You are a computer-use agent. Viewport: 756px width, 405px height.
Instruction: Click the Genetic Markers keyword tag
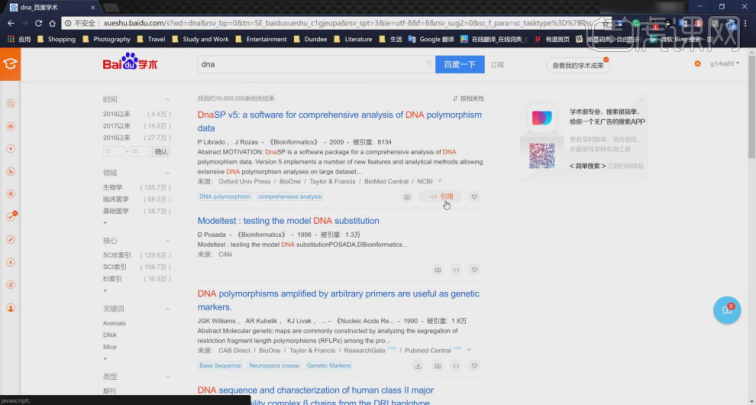328,365
